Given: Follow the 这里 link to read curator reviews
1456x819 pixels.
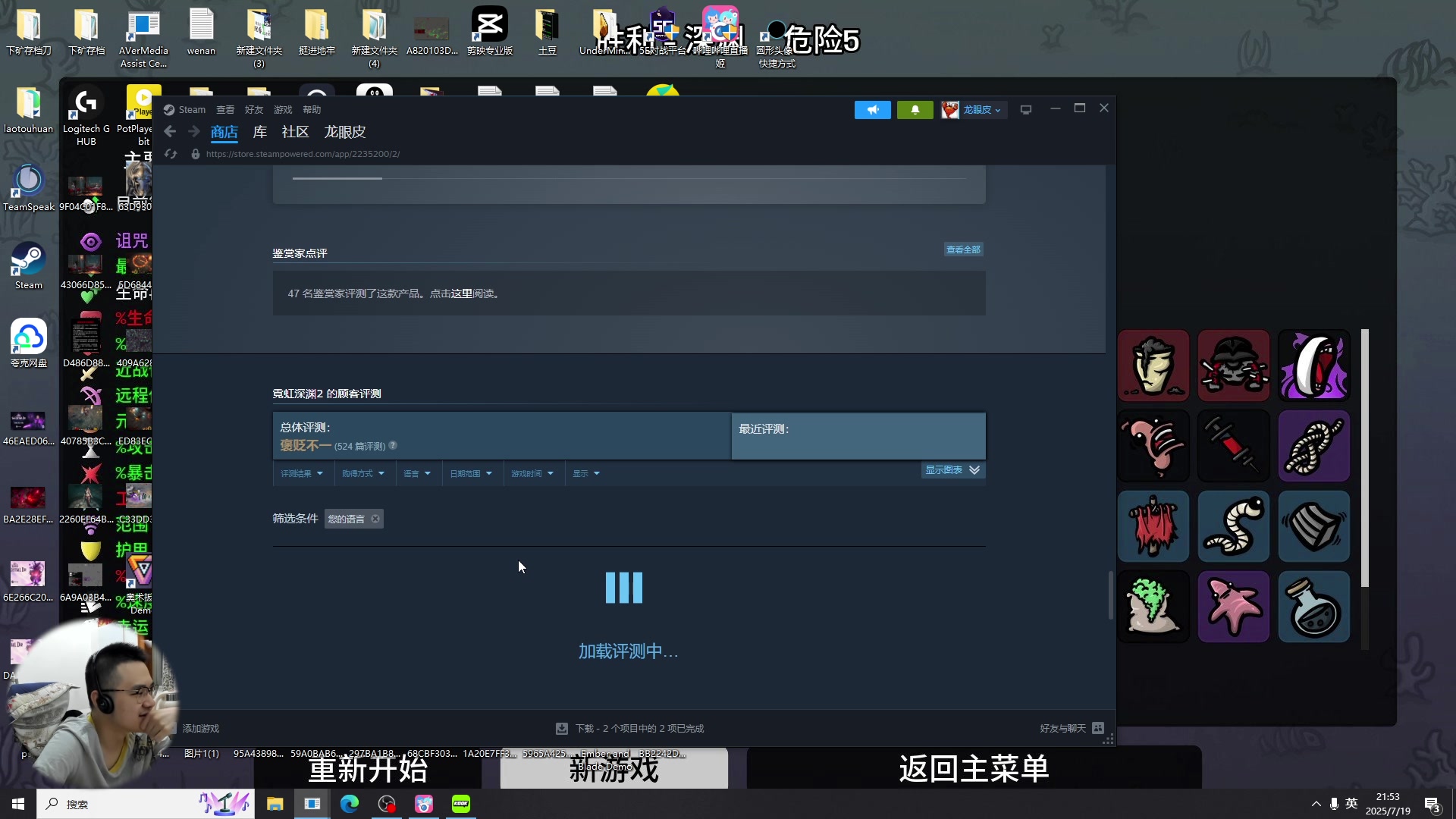Looking at the screenshot, I should (462, 293).
